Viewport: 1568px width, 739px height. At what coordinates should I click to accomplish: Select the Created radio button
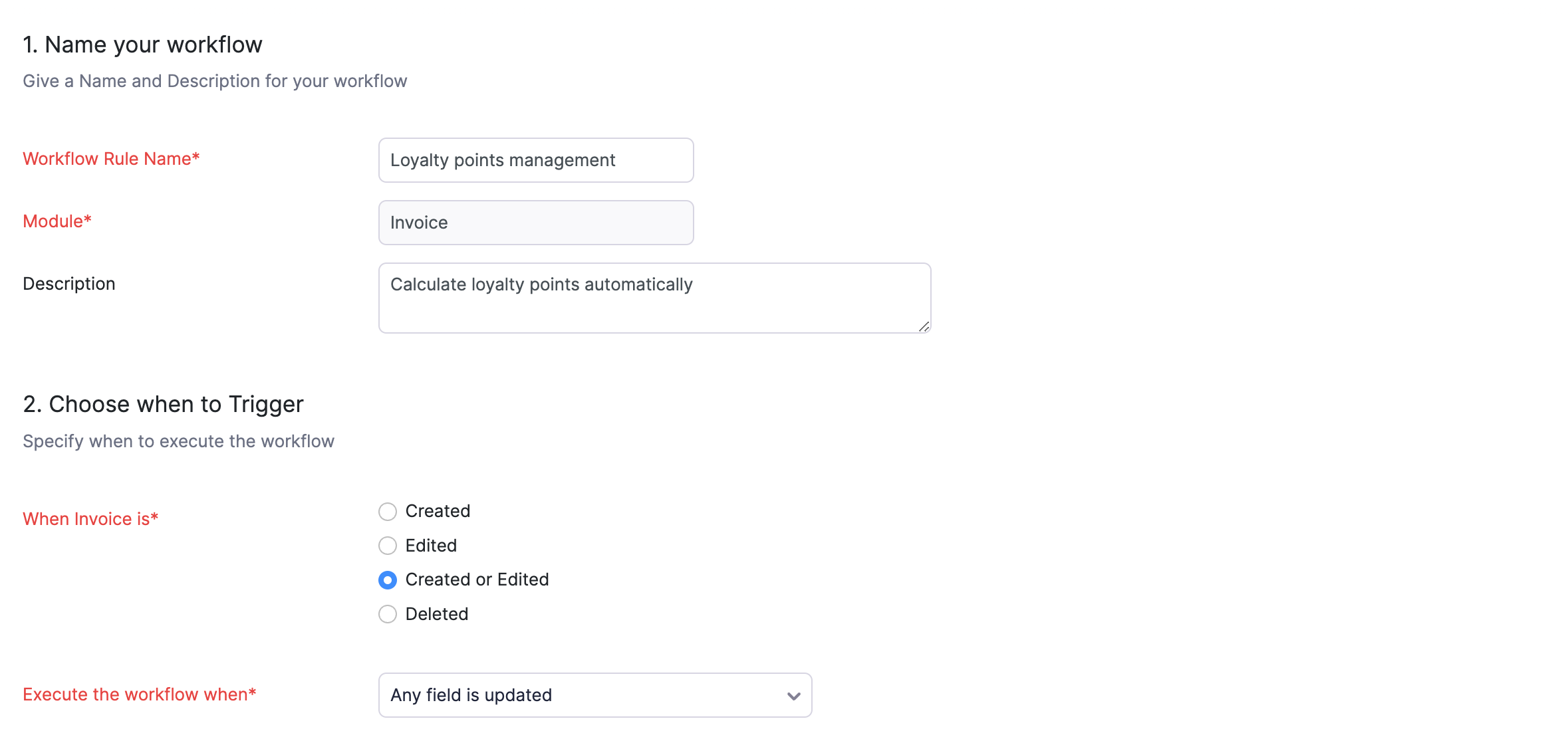click(x=388, y=512)
